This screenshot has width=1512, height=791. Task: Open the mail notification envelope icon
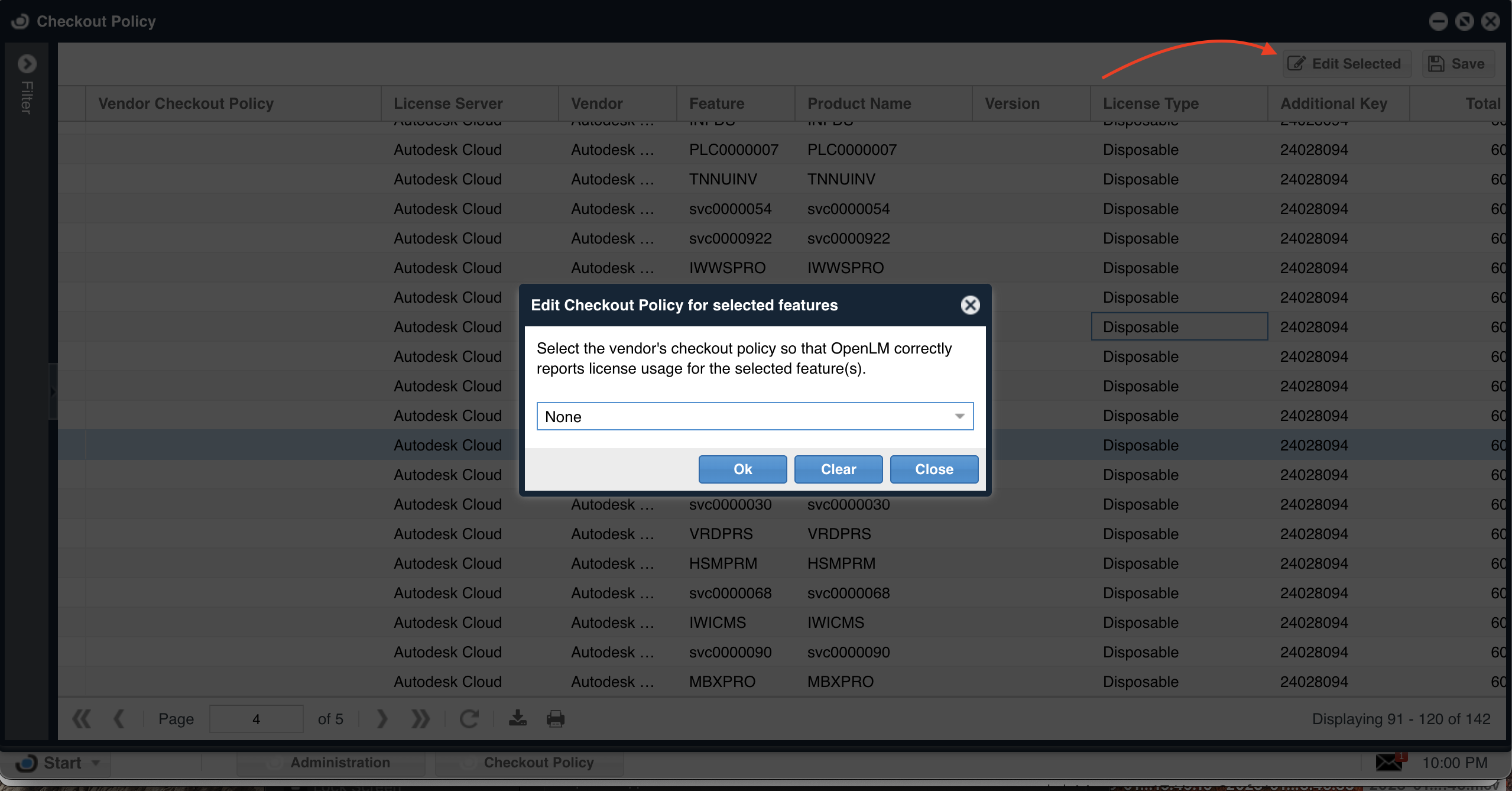tap(1389, 762)
